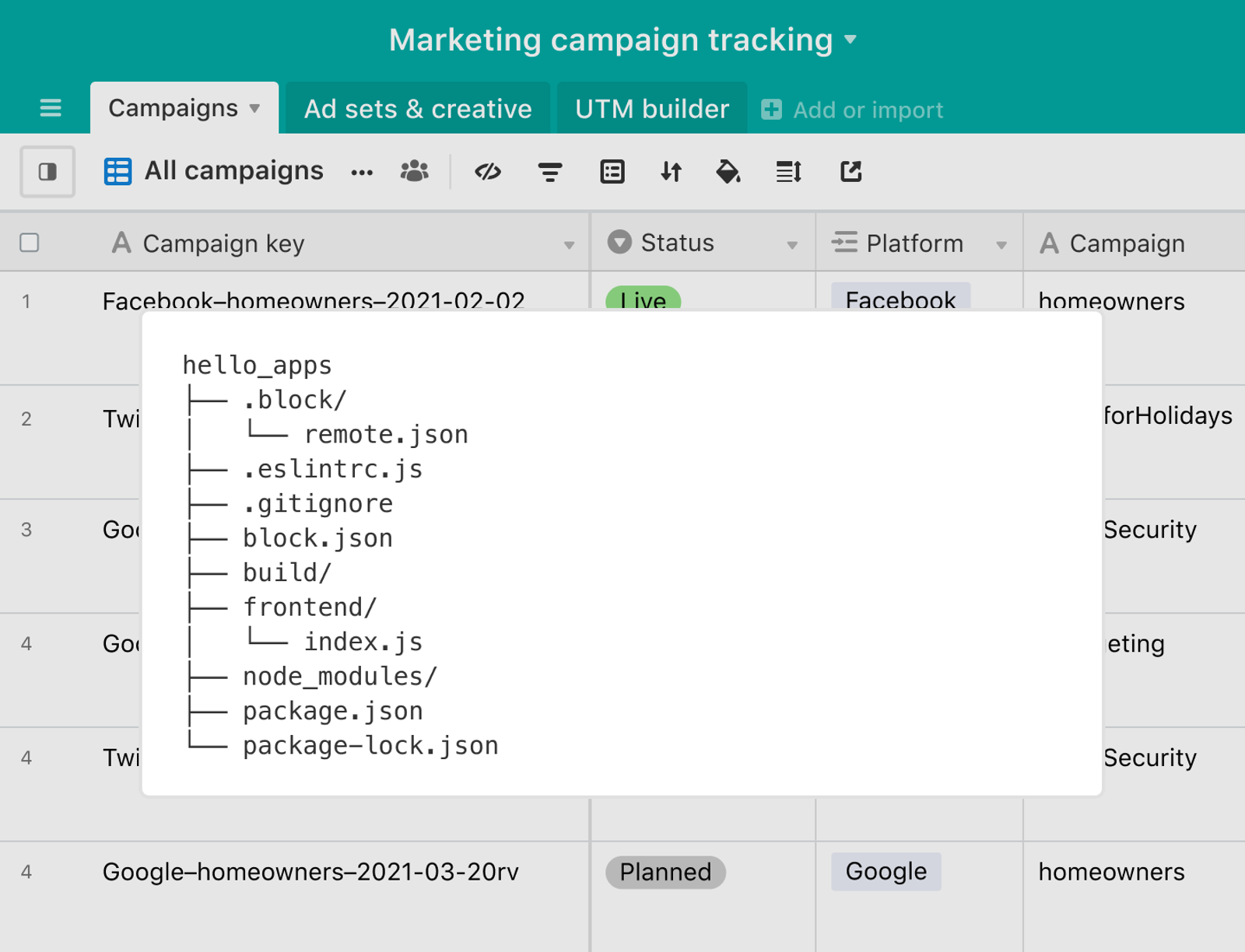
Task: Open the Marketing campaign tracking base dropdown
Action: [850, 39]
